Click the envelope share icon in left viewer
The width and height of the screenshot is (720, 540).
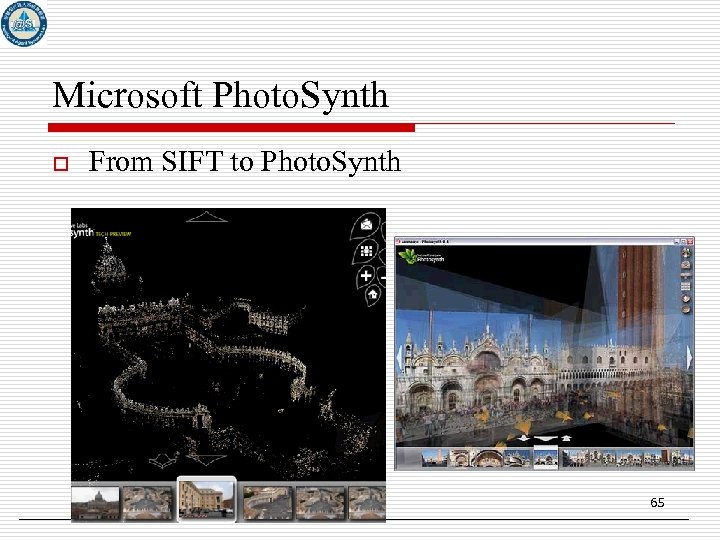click(366, 225)
